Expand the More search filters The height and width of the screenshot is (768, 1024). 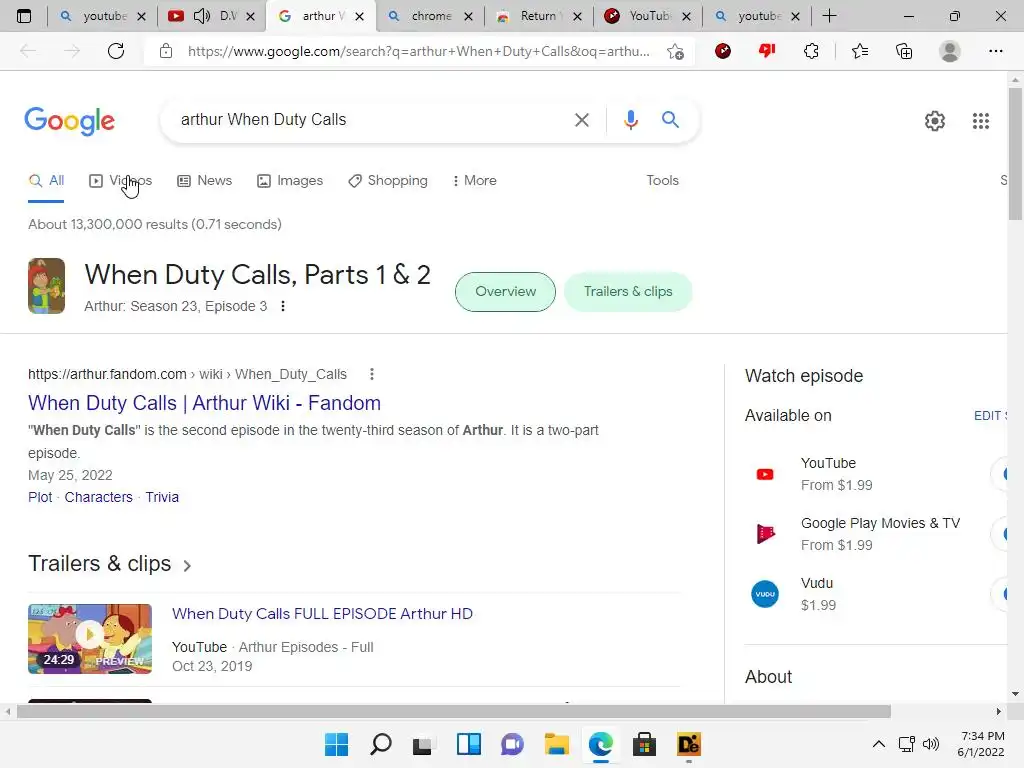click(475, 181)
